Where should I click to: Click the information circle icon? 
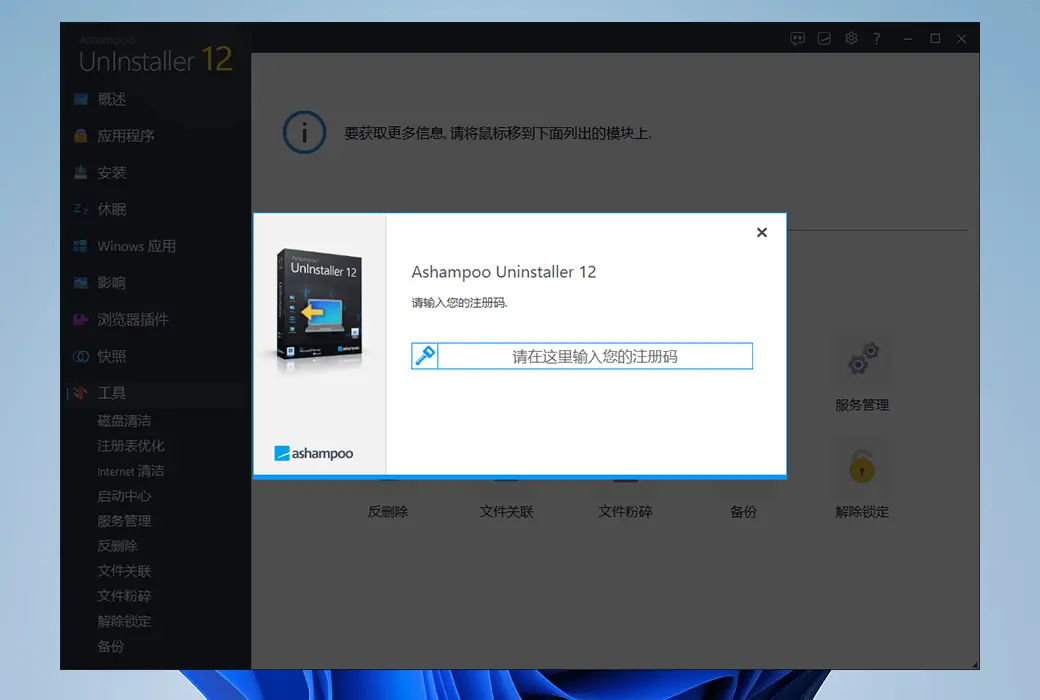coord(304,133)
